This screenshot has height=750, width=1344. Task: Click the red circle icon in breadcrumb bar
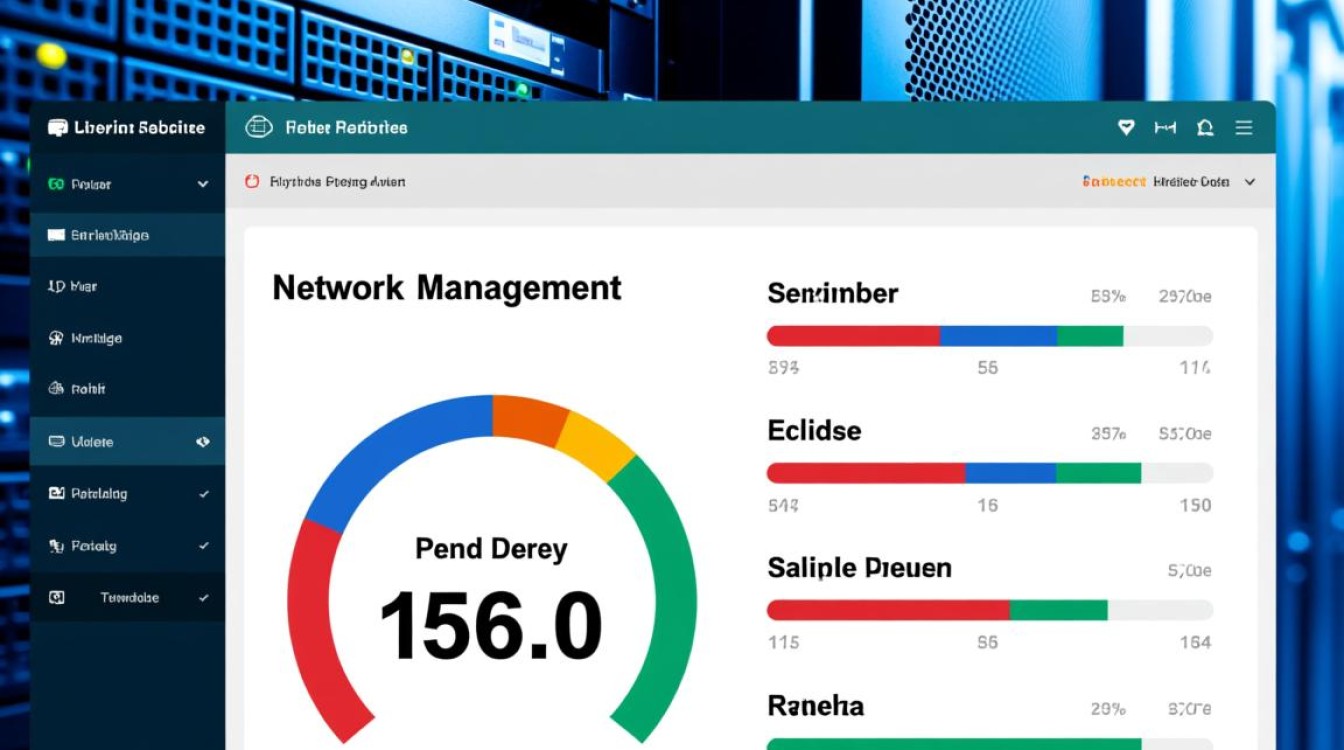pyautogui.click(x=252, y=182)
